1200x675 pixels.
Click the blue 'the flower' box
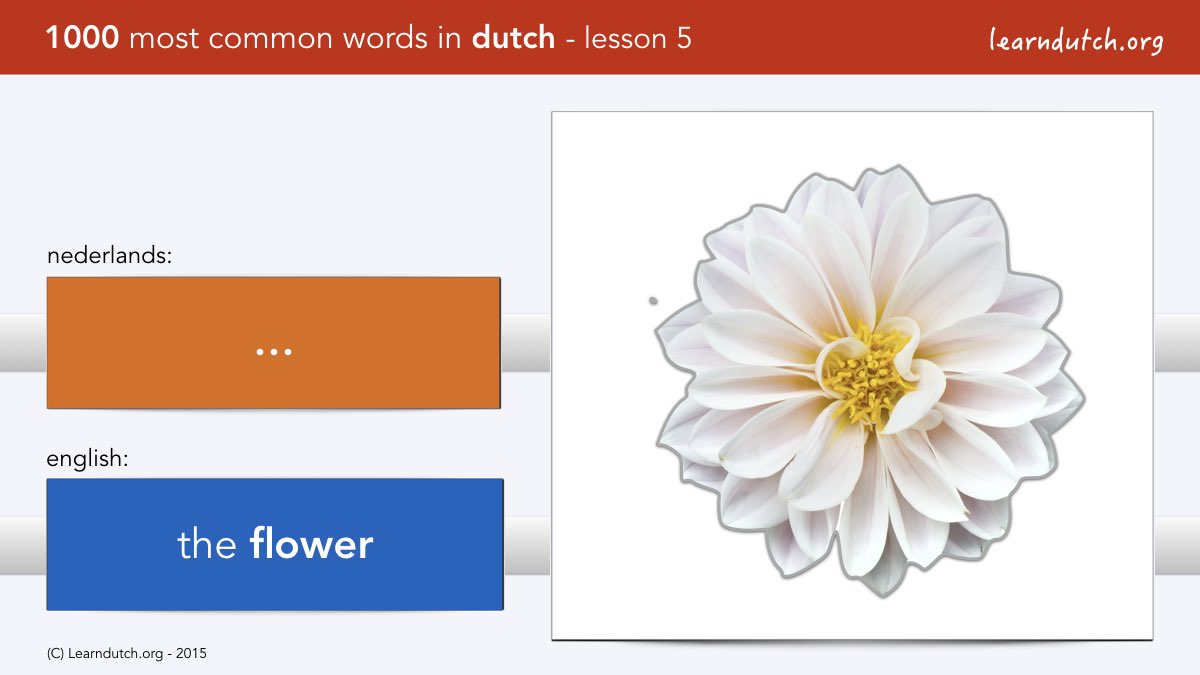(x=275, y=544)
